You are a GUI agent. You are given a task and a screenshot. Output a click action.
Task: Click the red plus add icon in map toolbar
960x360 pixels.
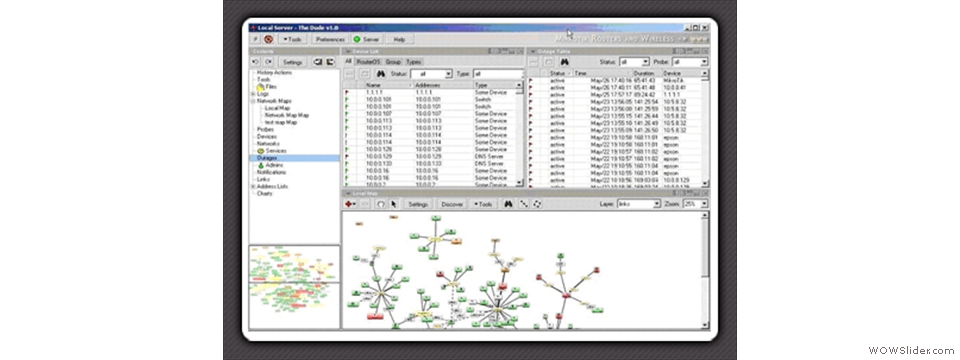coord(350,204)
